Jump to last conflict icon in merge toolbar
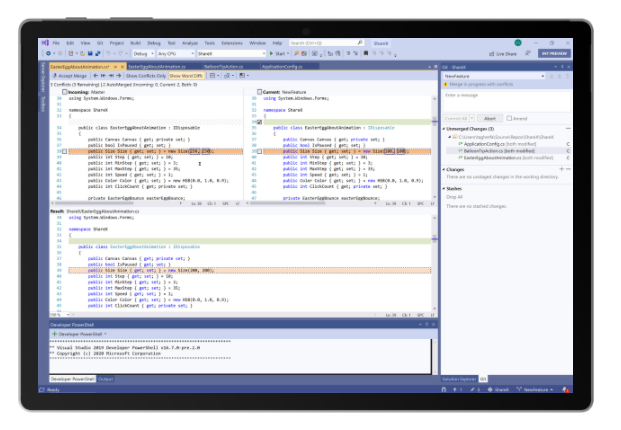This screenshot has width=621, height=430. click(111, 76)
